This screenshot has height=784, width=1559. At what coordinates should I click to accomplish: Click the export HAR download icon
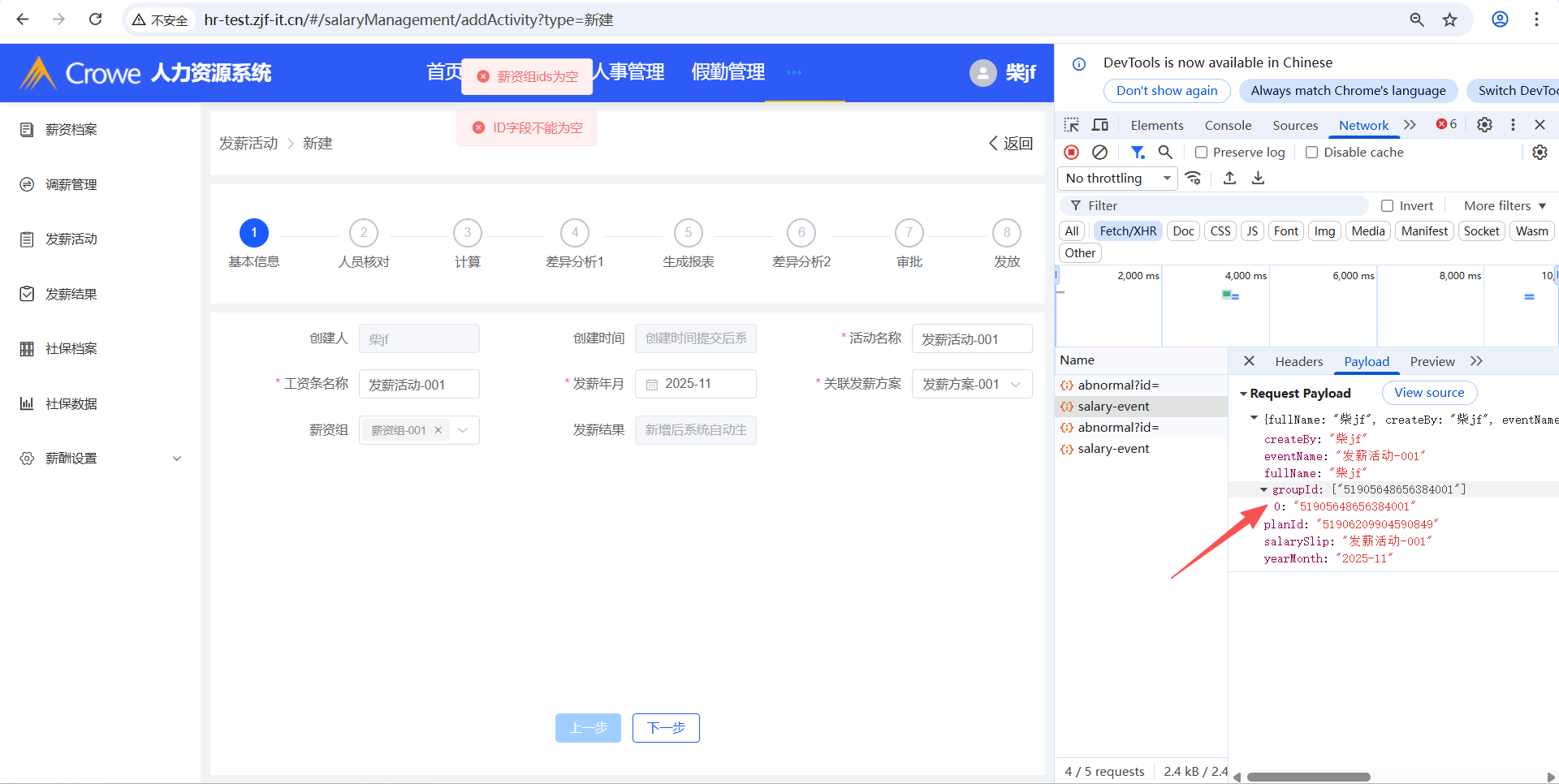point(1258,179)
